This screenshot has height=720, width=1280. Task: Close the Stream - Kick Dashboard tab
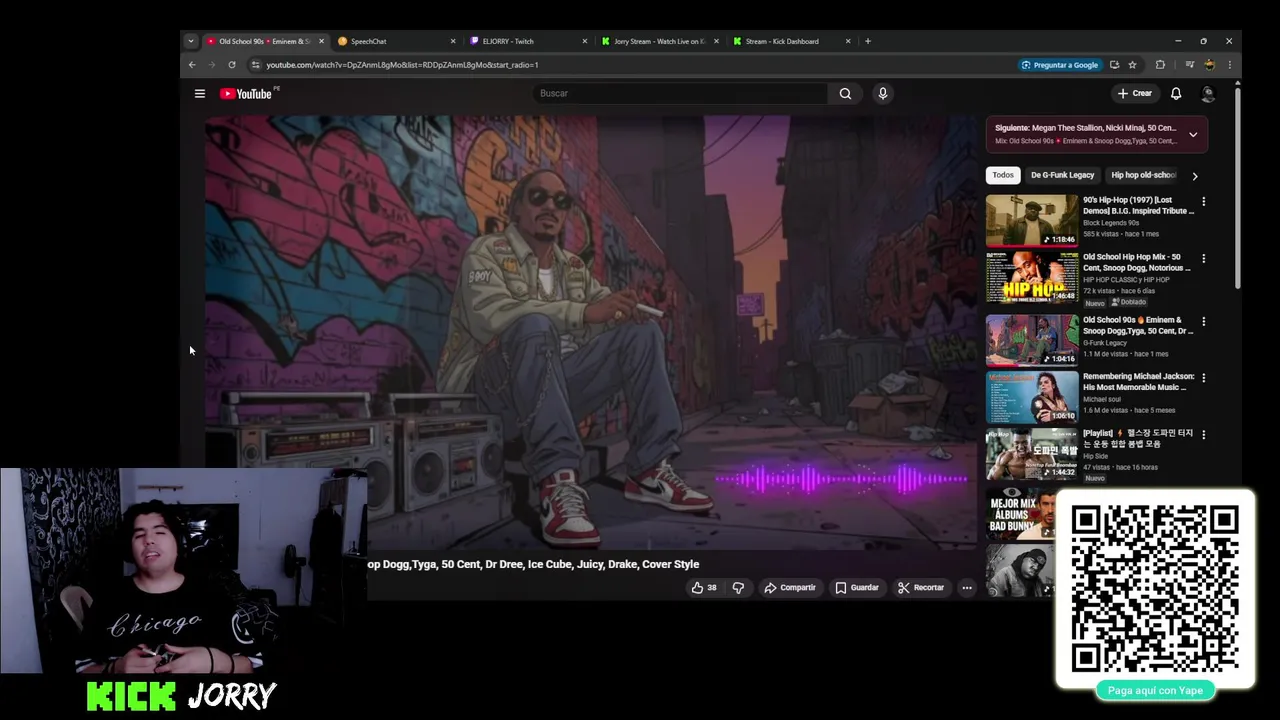pos(848,41)
